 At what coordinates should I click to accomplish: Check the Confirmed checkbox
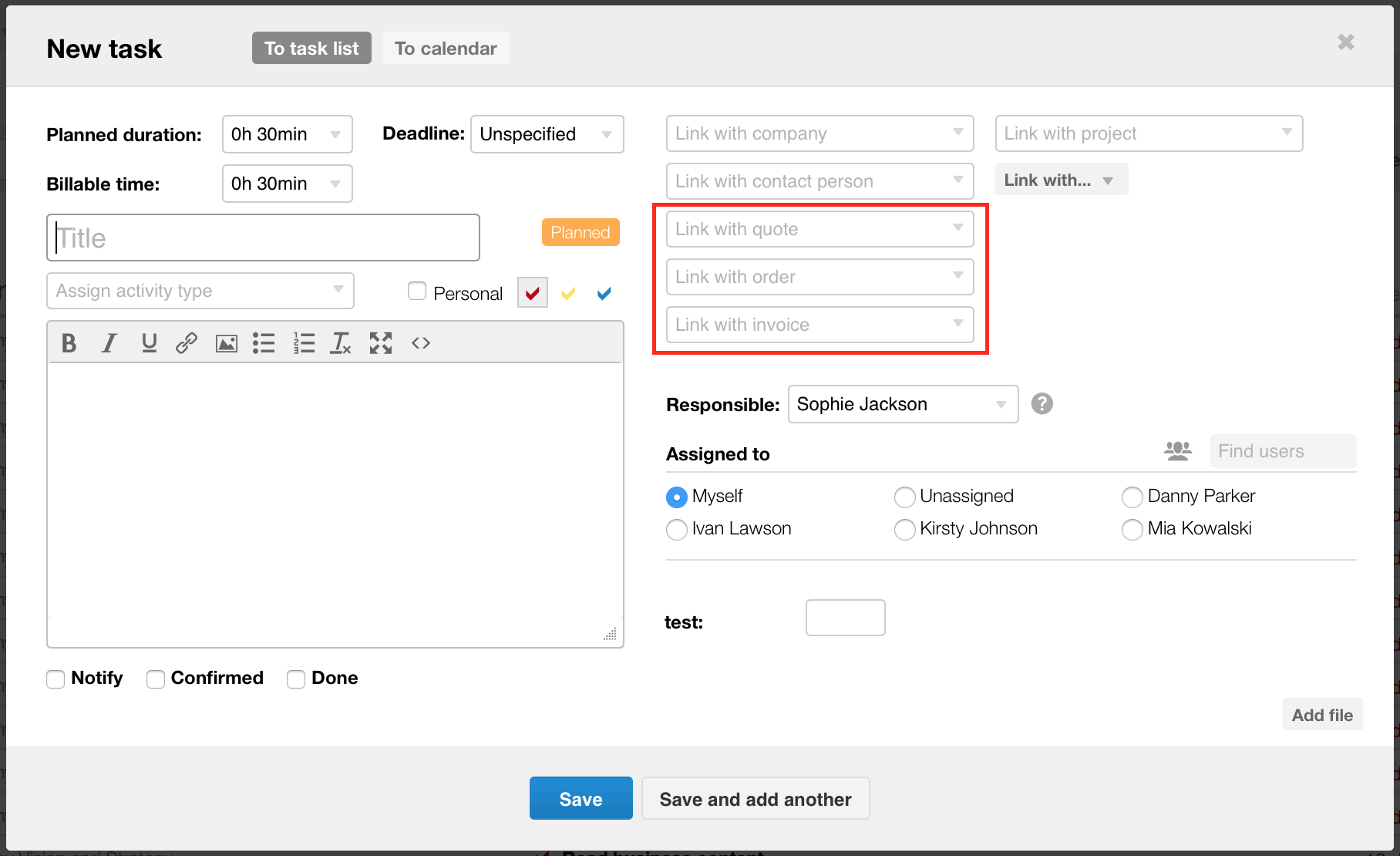coord(156,679)
